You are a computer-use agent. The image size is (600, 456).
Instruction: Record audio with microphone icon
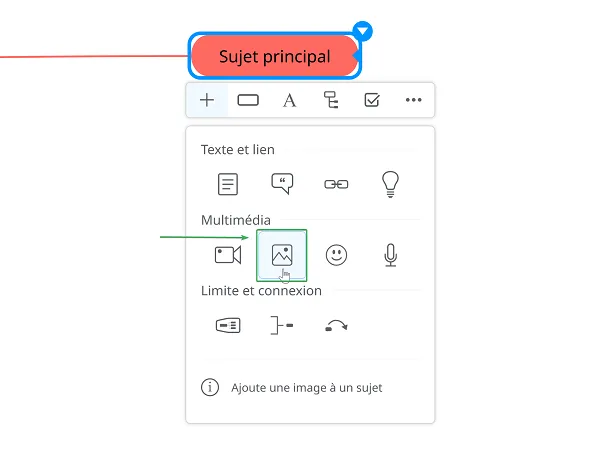390,255
